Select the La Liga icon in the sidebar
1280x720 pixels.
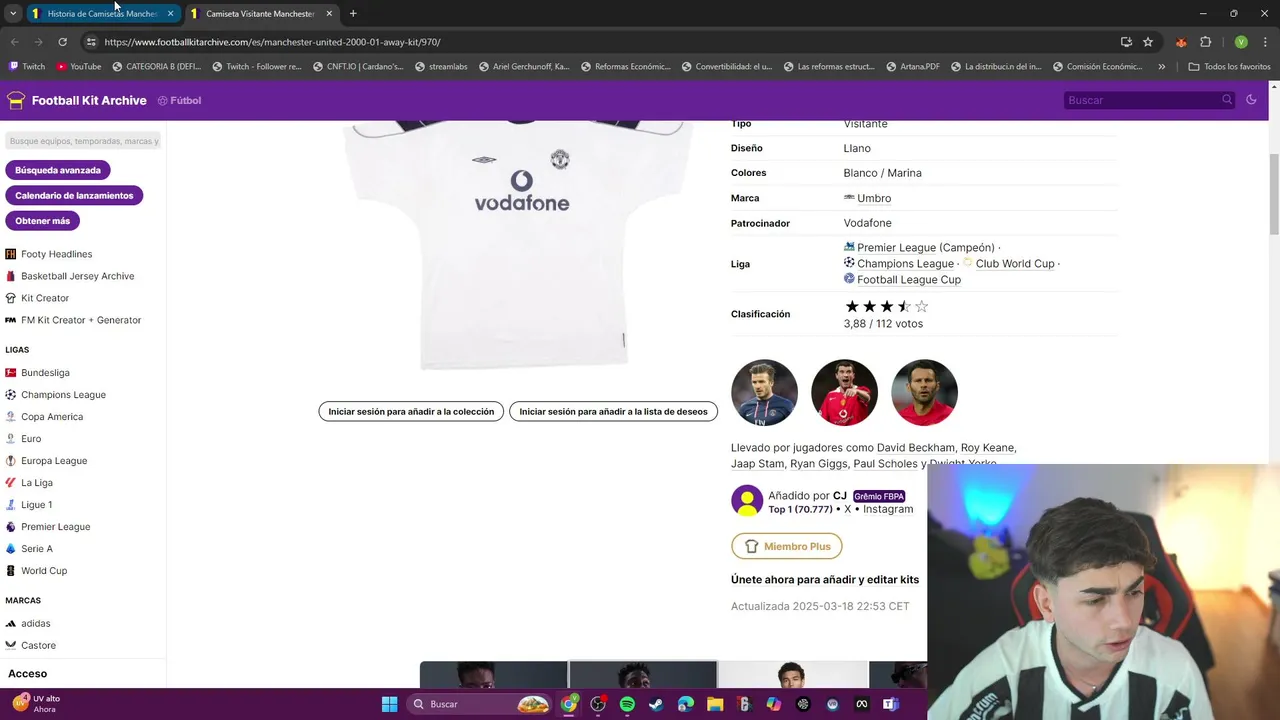pyautogui.click(x=11, y=482)
